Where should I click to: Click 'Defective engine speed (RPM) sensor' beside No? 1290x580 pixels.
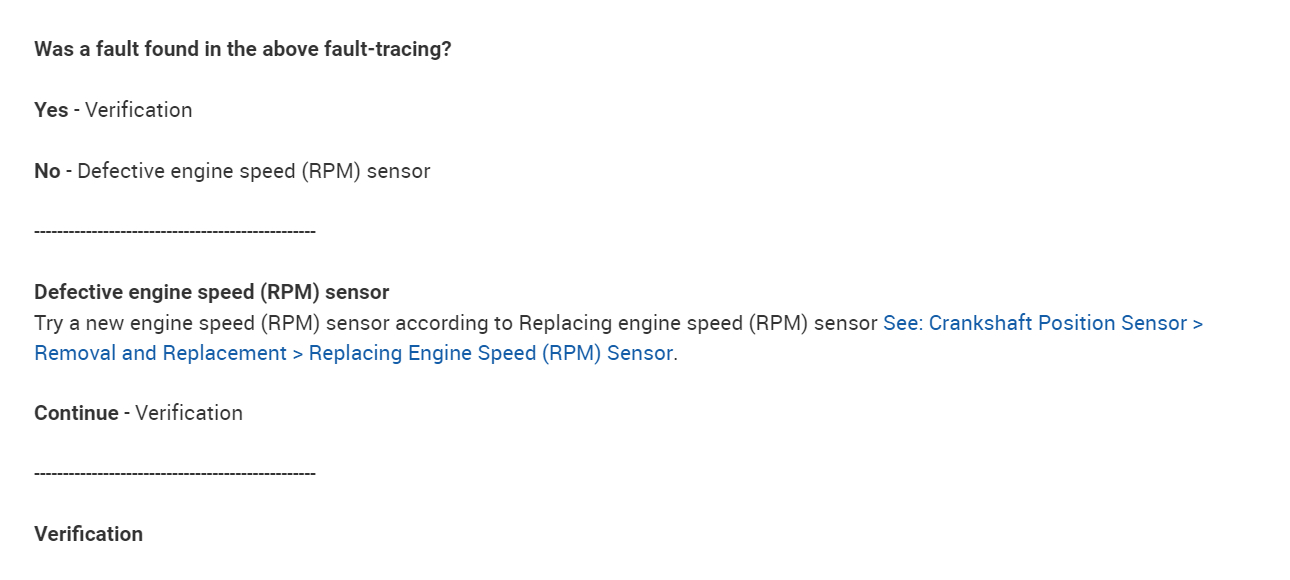pos(253,171)
